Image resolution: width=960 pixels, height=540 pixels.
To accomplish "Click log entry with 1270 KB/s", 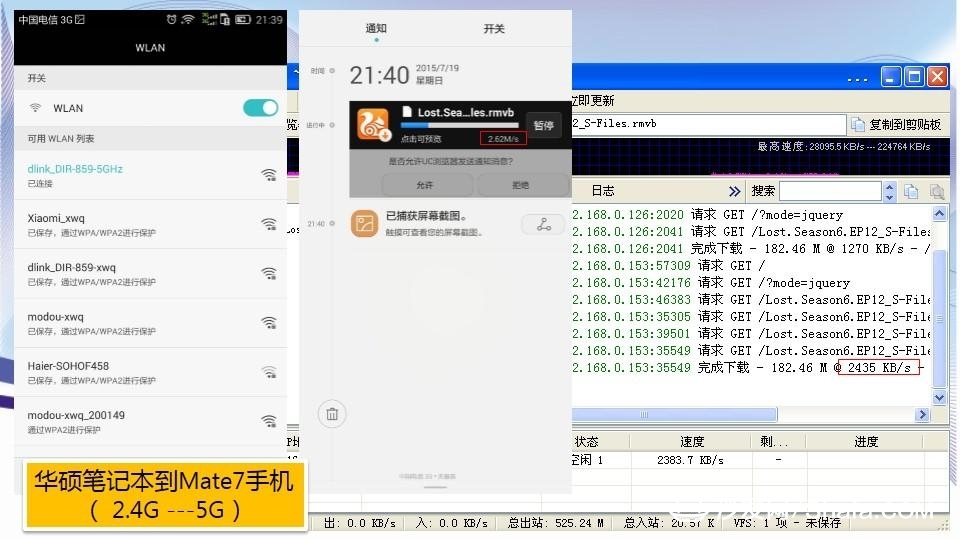I will 751,249.
